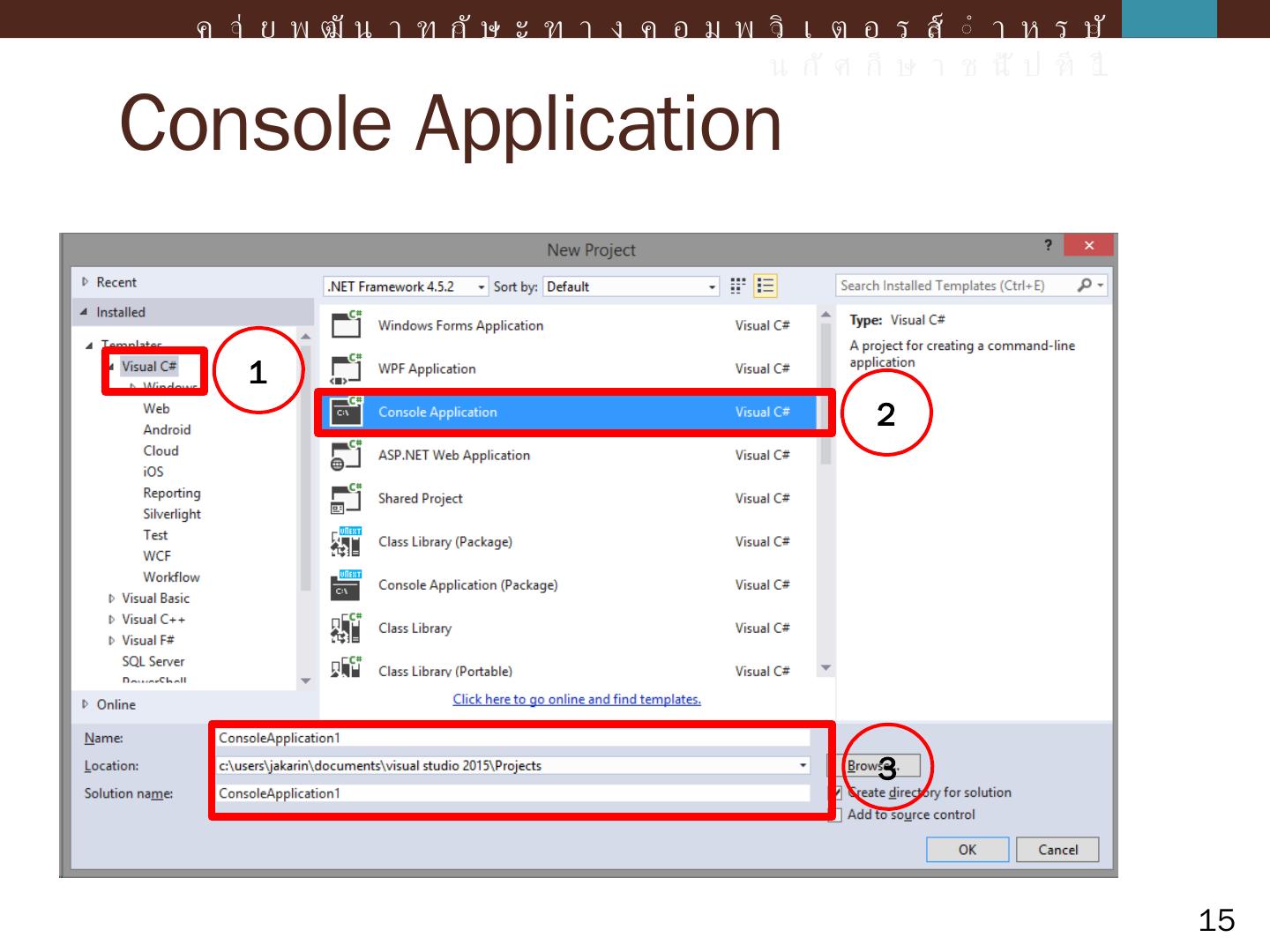Click the Class Library (Package) icon
This screenshot has height=952, width=1270.
click(346, 542)
